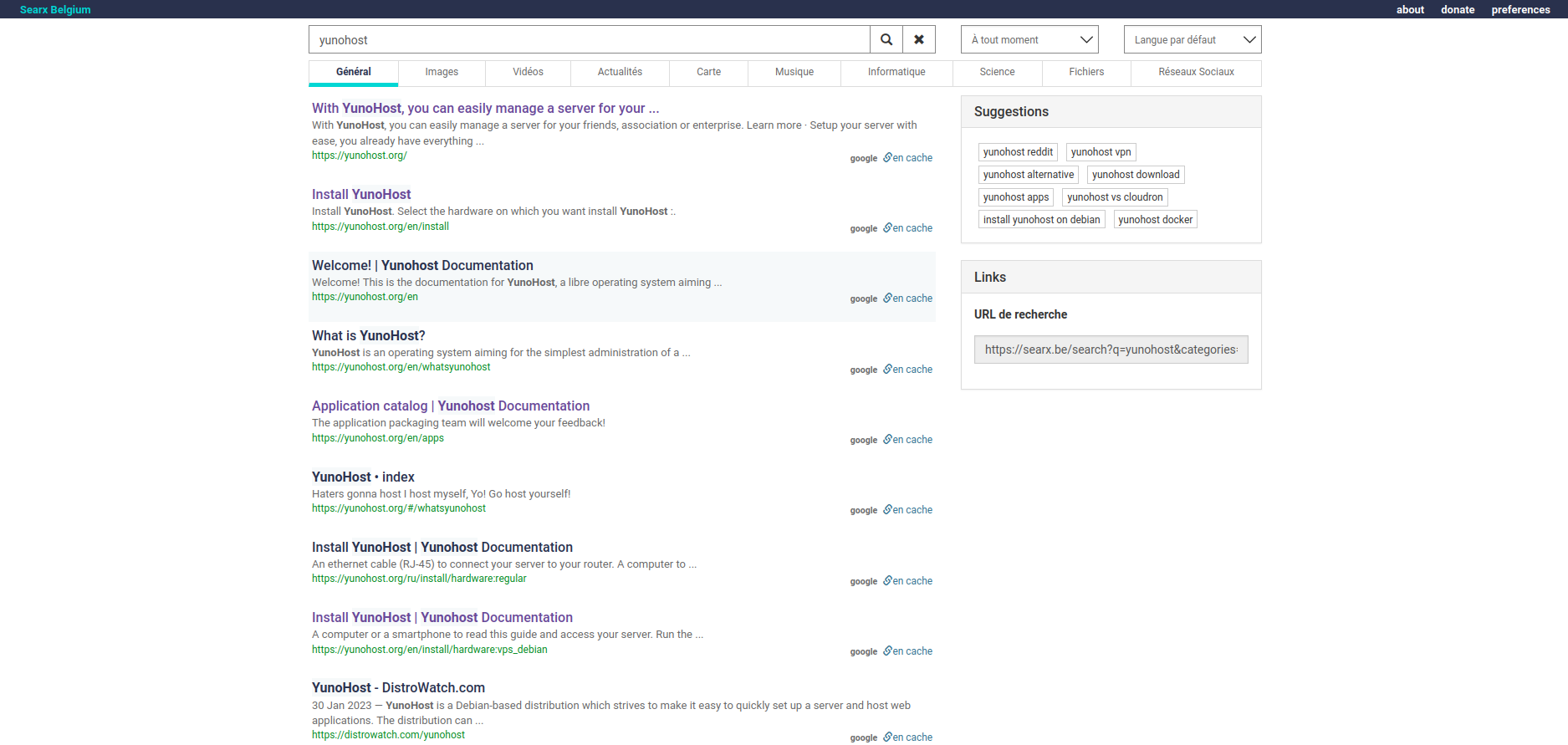Open 'YunoHost - DistroWatch.com' result
The height and width of the screenshot is (745, 1568).
tap(398, 687)
